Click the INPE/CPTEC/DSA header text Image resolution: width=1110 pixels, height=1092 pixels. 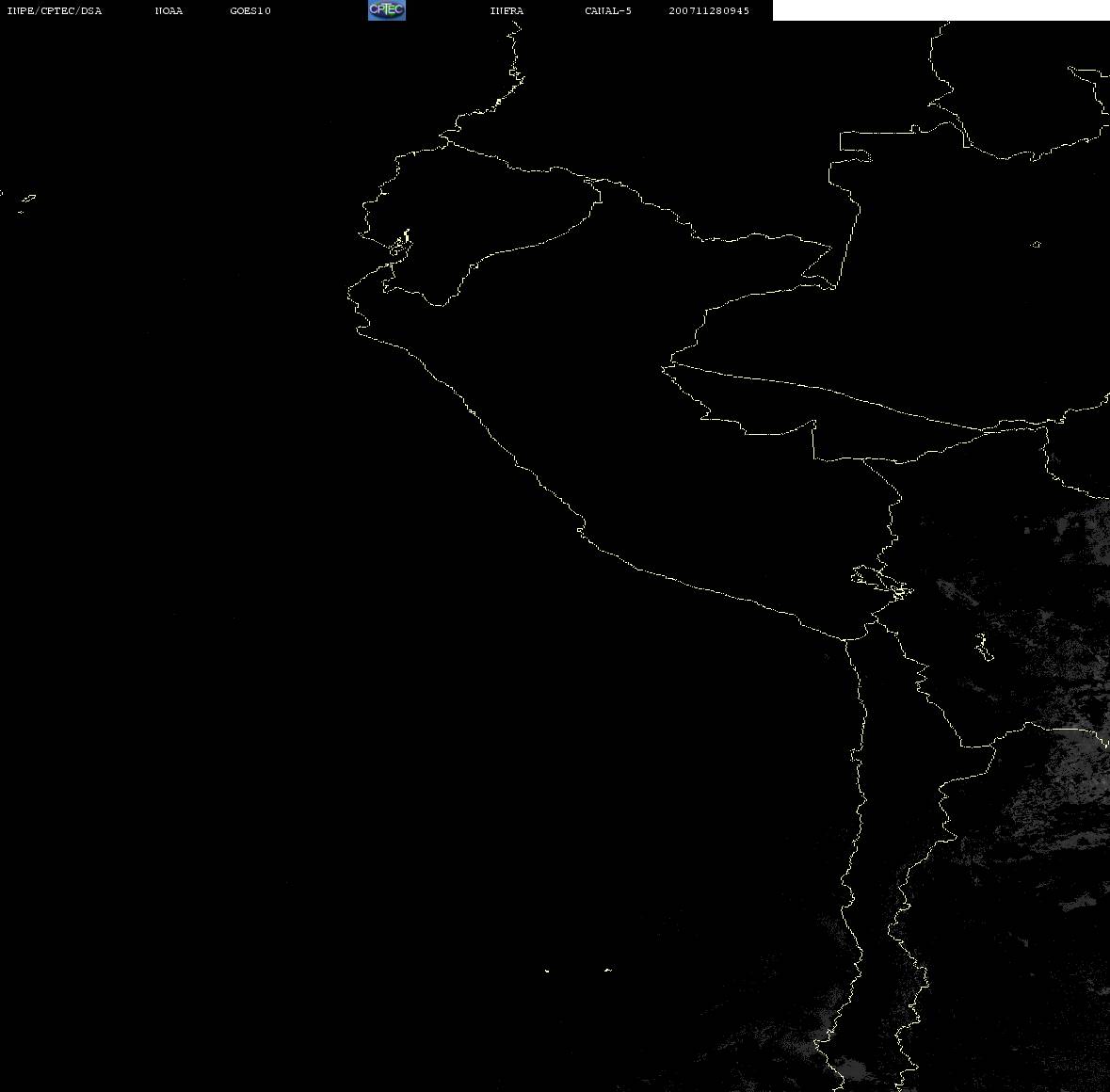click(55, 10)
